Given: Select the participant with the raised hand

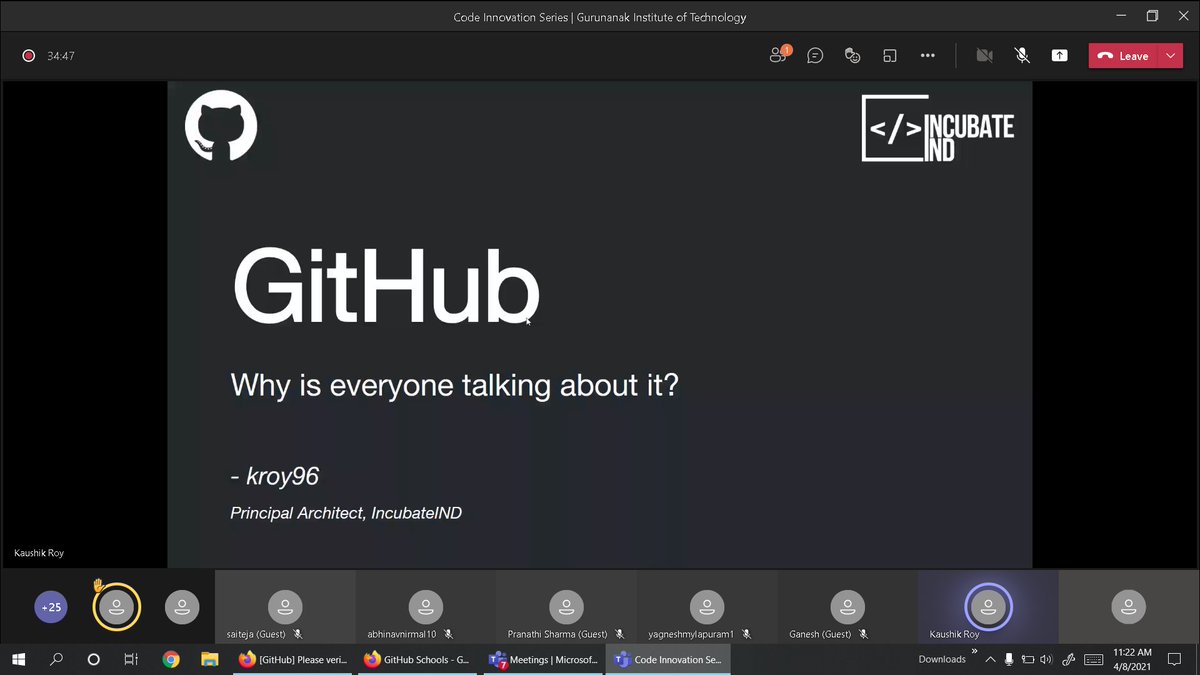Looking at the screenshot, I should click(x=117, y=607).
